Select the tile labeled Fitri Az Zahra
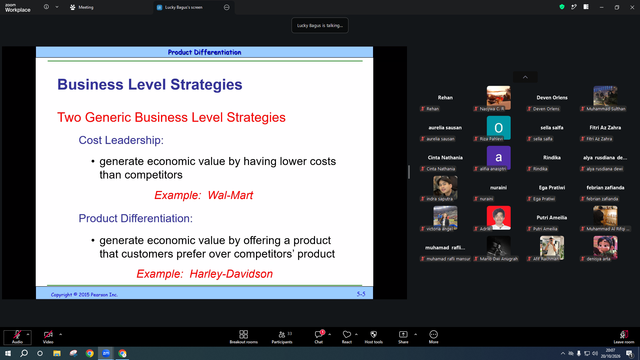The height and width of the screenshot is (360, 640). 605,128
